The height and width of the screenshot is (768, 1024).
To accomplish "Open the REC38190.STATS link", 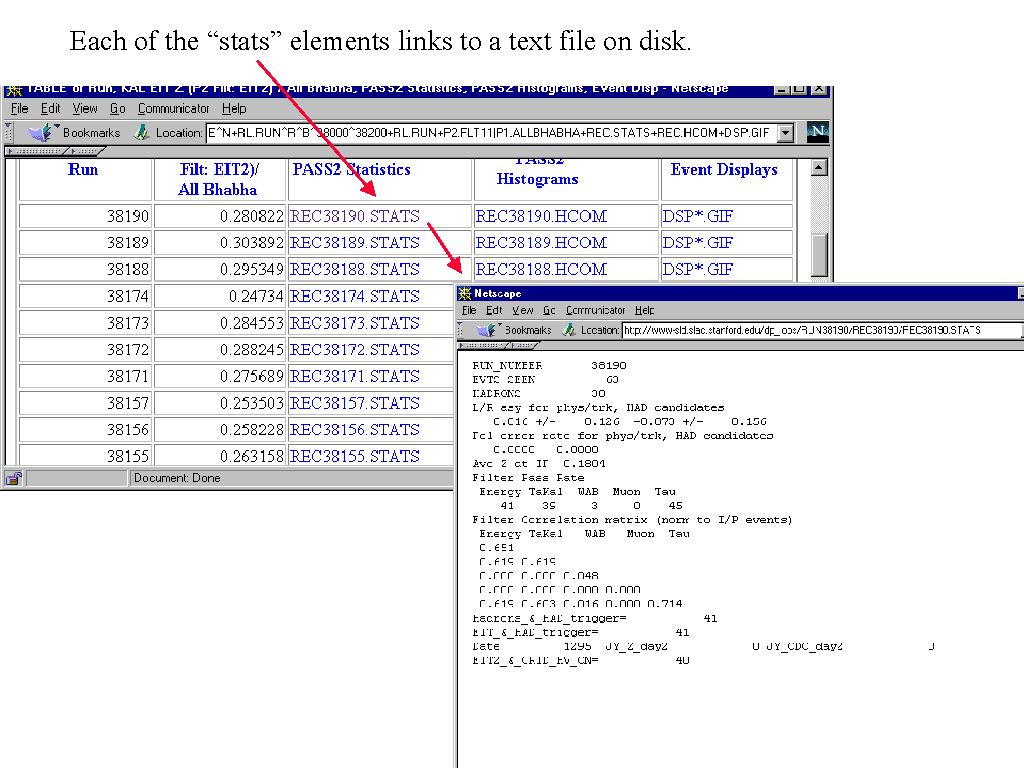I will (354, 216).
